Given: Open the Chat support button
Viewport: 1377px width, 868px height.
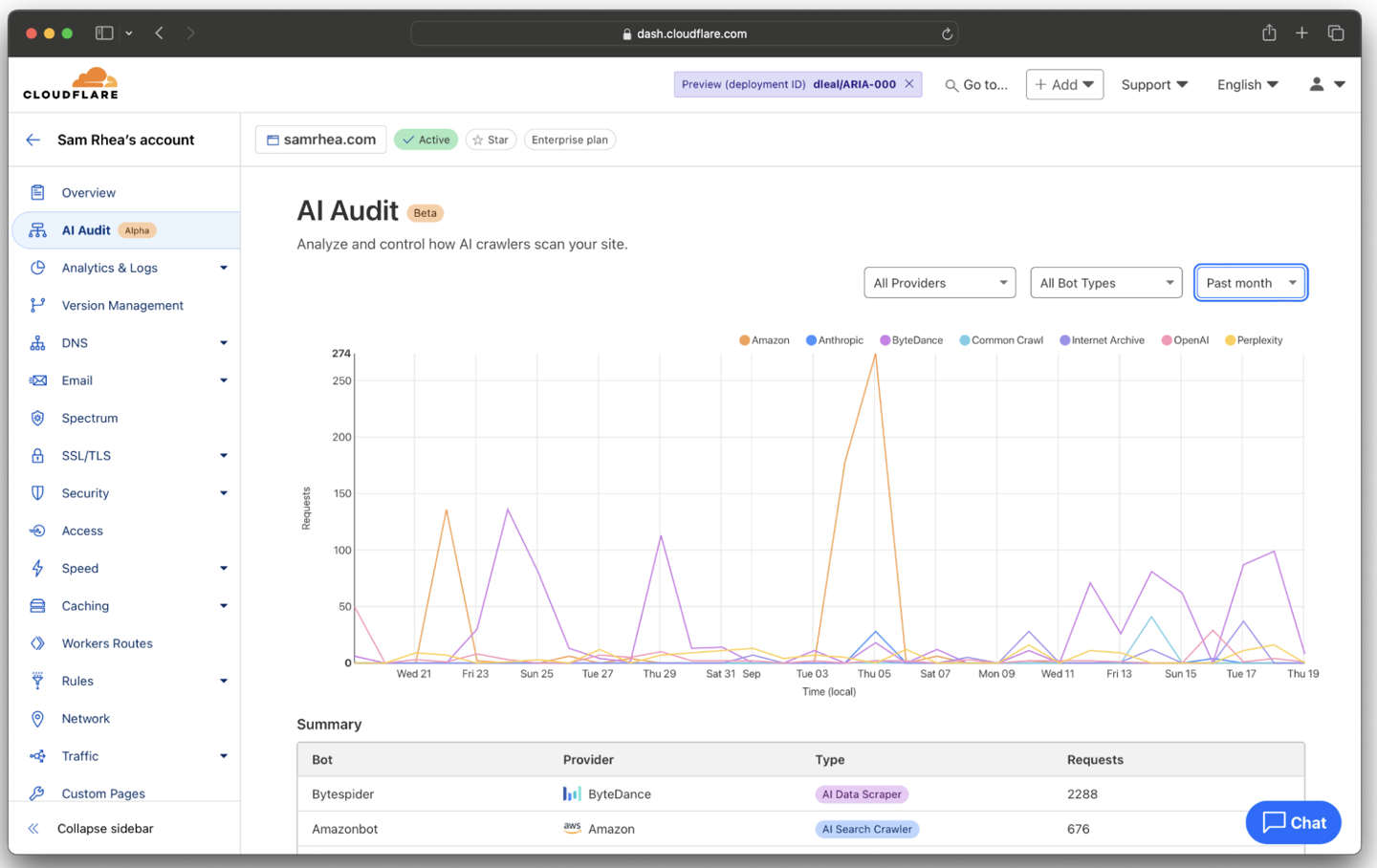Looking at the screenshot, I should 1293,822.
